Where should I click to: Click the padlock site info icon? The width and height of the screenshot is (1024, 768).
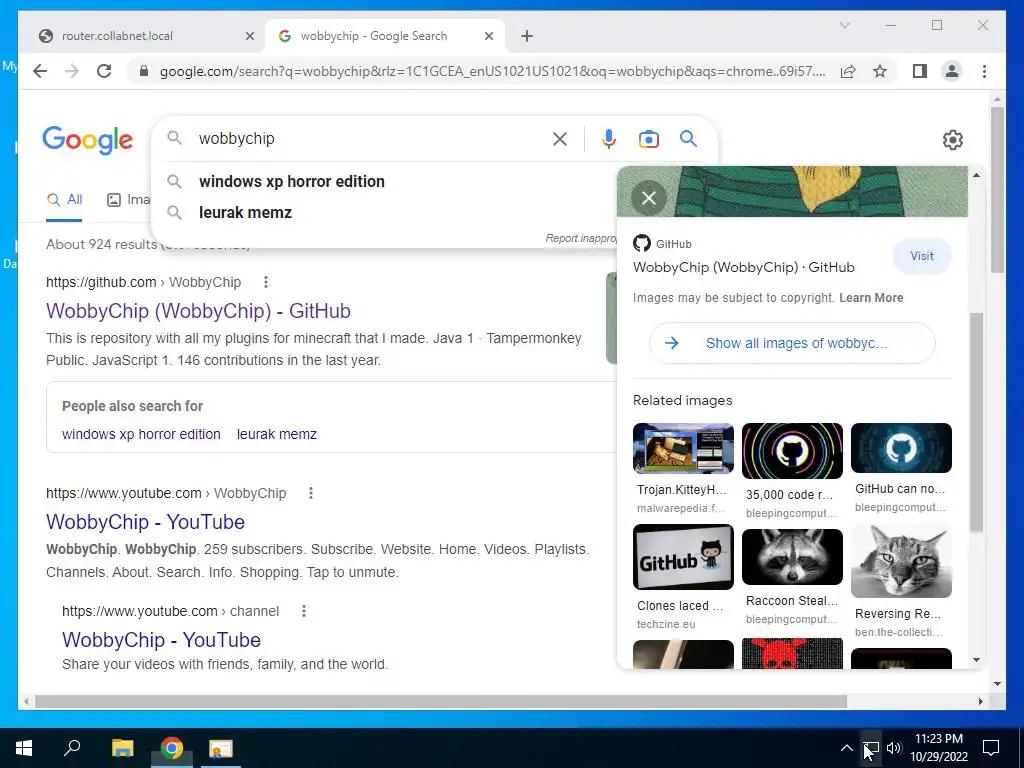coord(144,71)
